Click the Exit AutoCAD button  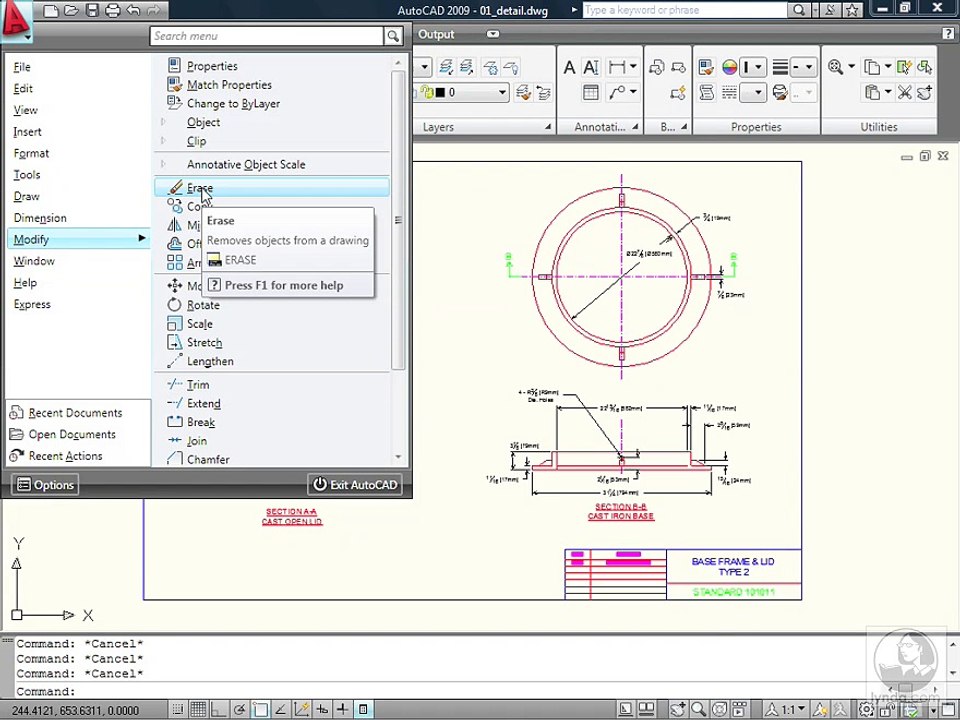tap(355, 485)
